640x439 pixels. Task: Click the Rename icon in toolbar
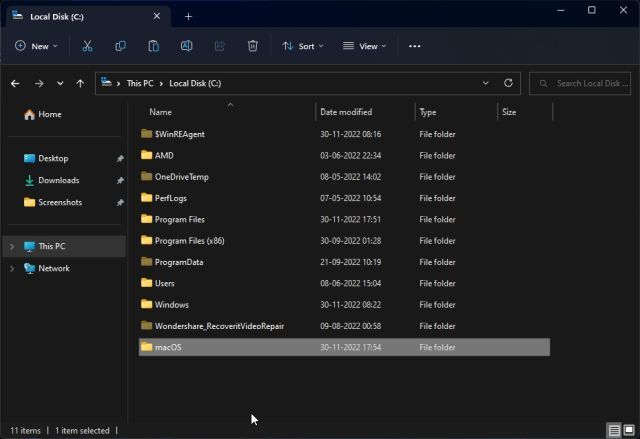187,46
